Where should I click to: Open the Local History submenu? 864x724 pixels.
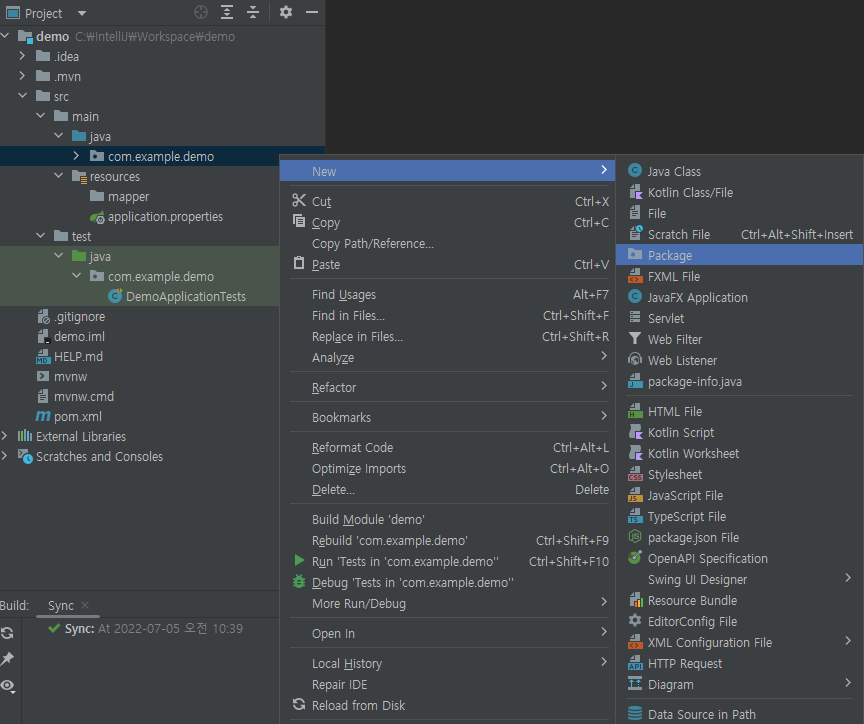[x=447, y=663]
